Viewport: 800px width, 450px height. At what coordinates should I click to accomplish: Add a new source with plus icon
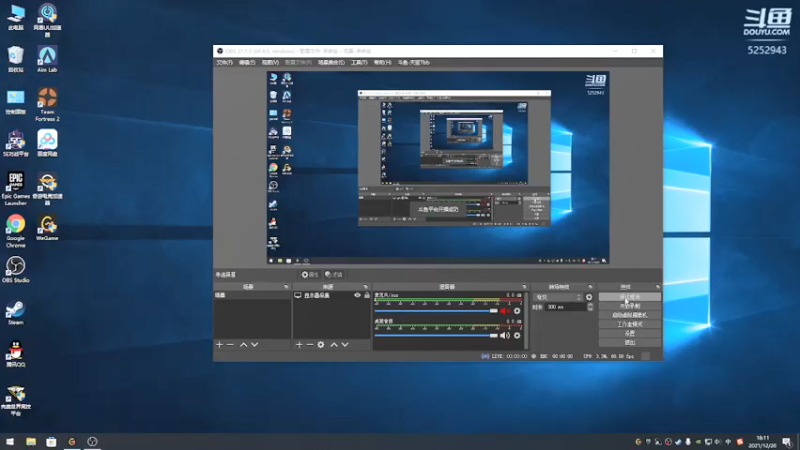click(299, 345)
